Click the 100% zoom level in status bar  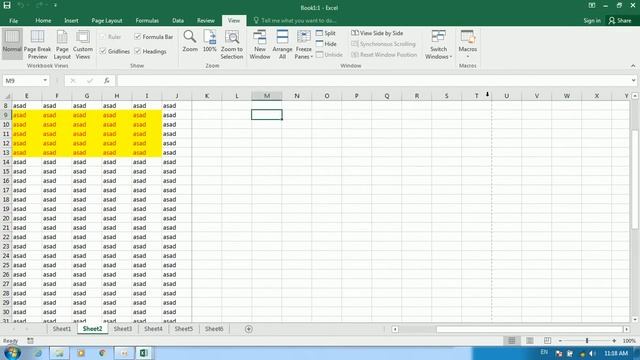629,340
